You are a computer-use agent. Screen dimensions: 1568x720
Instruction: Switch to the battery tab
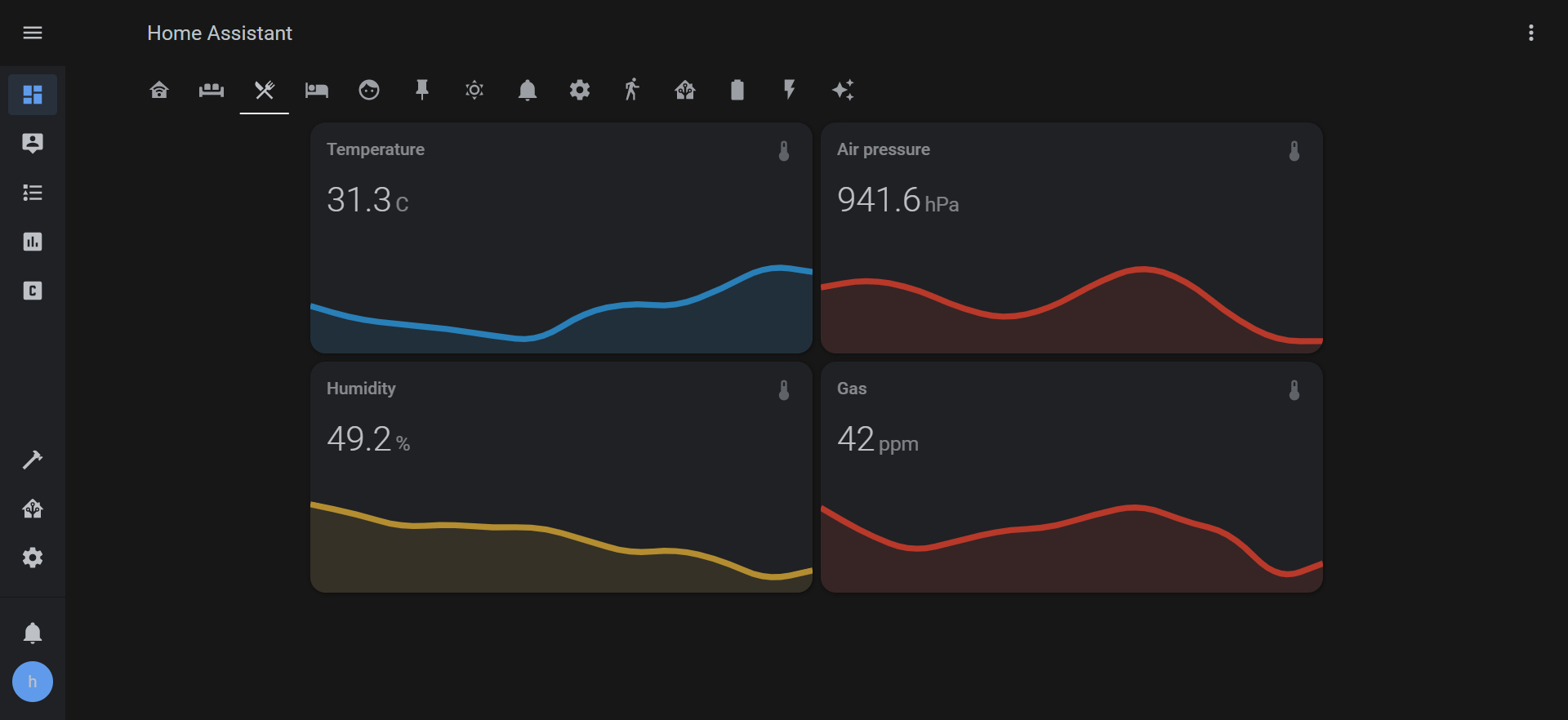click(737, 90)
